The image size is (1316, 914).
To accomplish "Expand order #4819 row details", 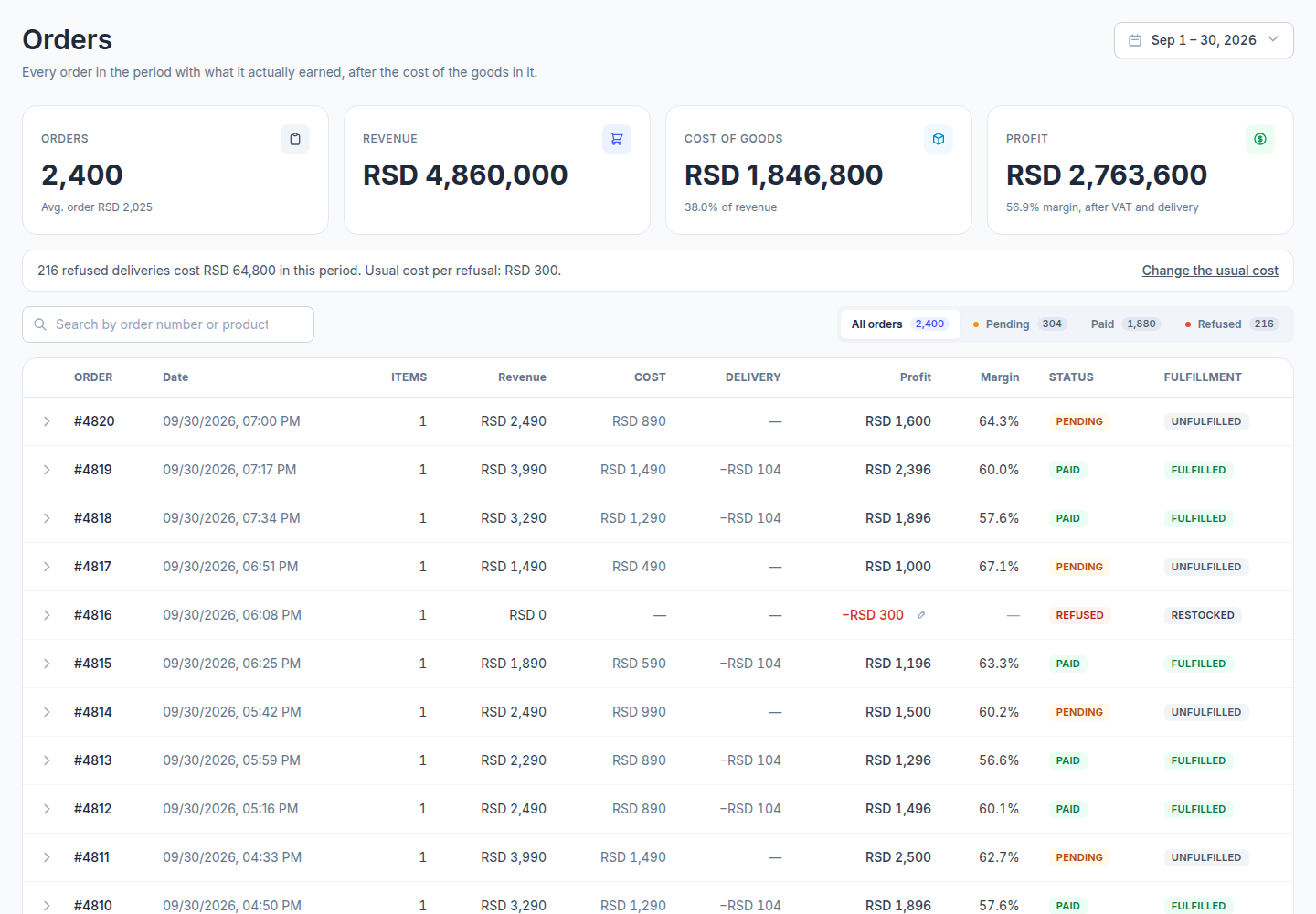I will [x=47, y=470].
